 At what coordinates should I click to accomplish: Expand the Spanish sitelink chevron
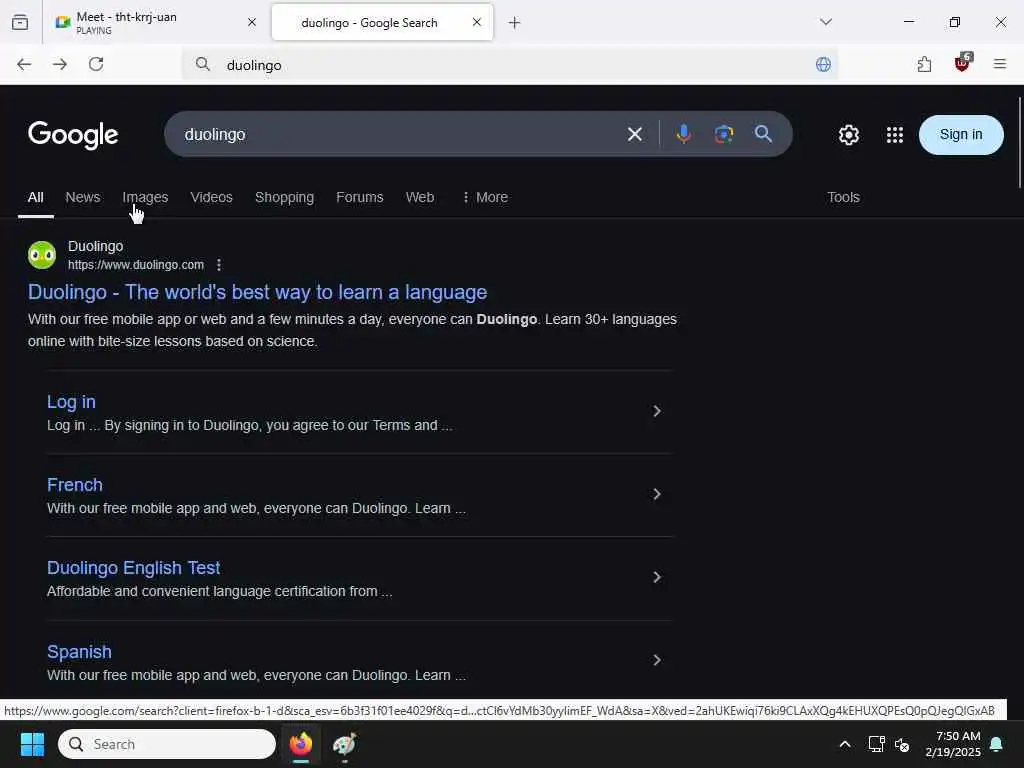(657, 660)
